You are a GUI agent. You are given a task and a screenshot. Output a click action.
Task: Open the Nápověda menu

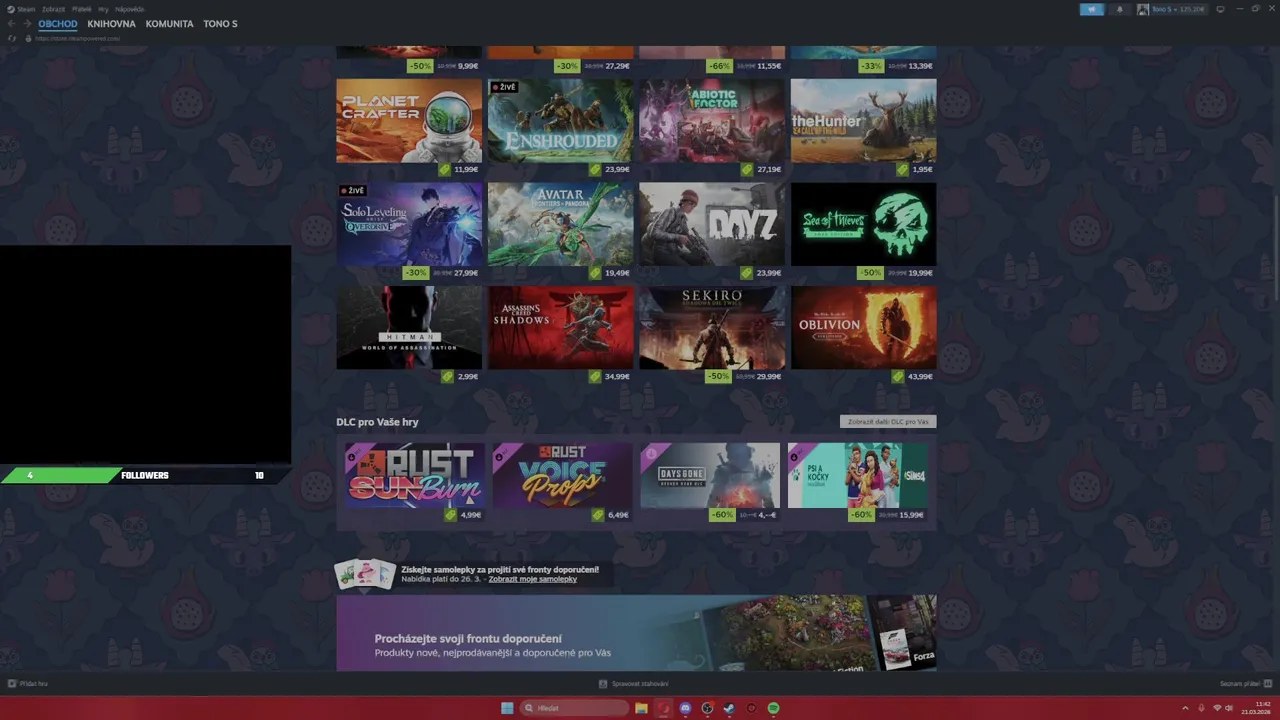pos(130,9)
